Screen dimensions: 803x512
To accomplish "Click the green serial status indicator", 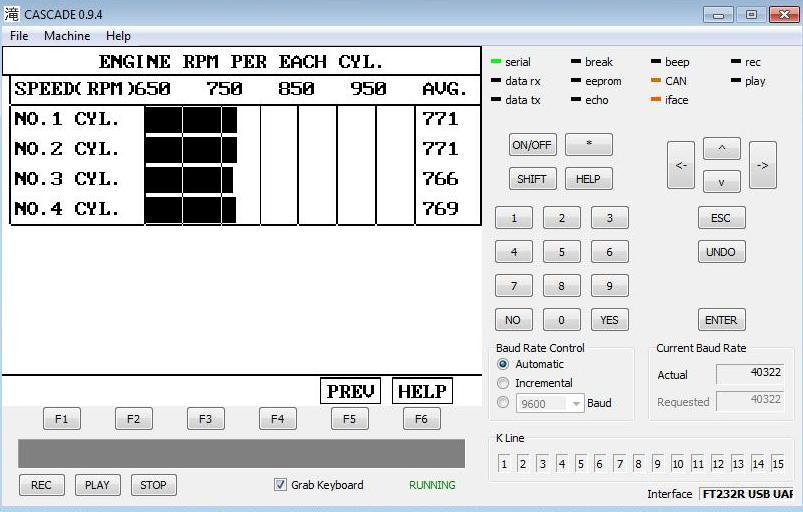I will [x=496, y=62].
